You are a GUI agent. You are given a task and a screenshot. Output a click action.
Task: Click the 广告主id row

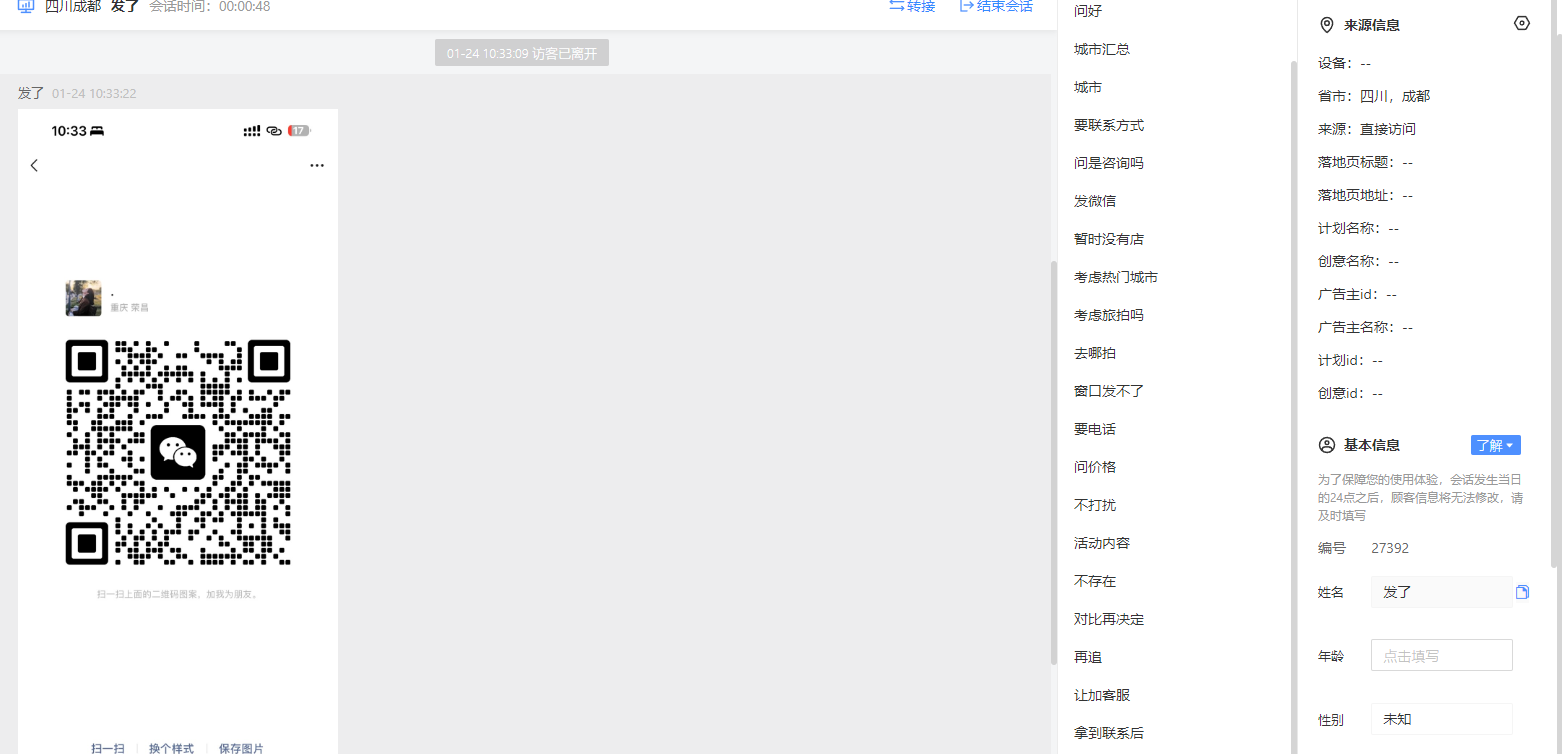(x=1357, y=294)
